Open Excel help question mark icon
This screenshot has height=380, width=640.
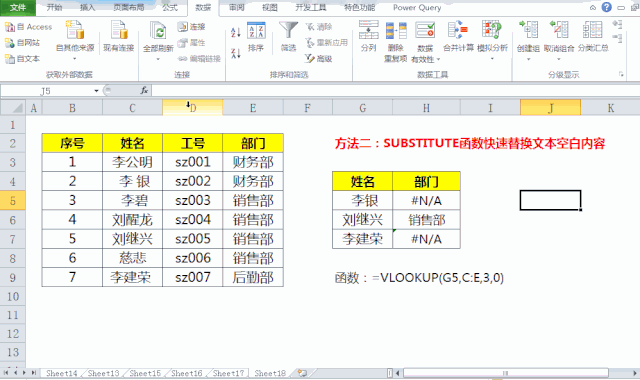[x=607, y=7]
